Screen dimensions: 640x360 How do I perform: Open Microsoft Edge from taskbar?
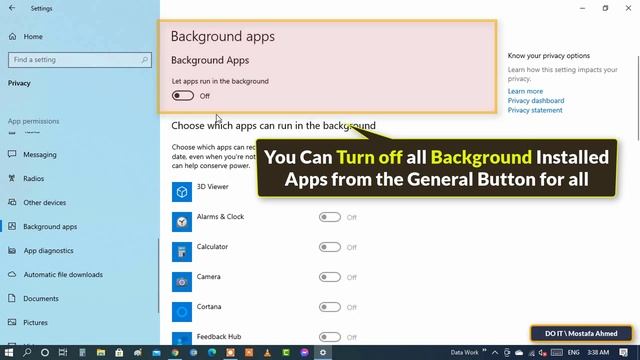[x=212, y=352]
